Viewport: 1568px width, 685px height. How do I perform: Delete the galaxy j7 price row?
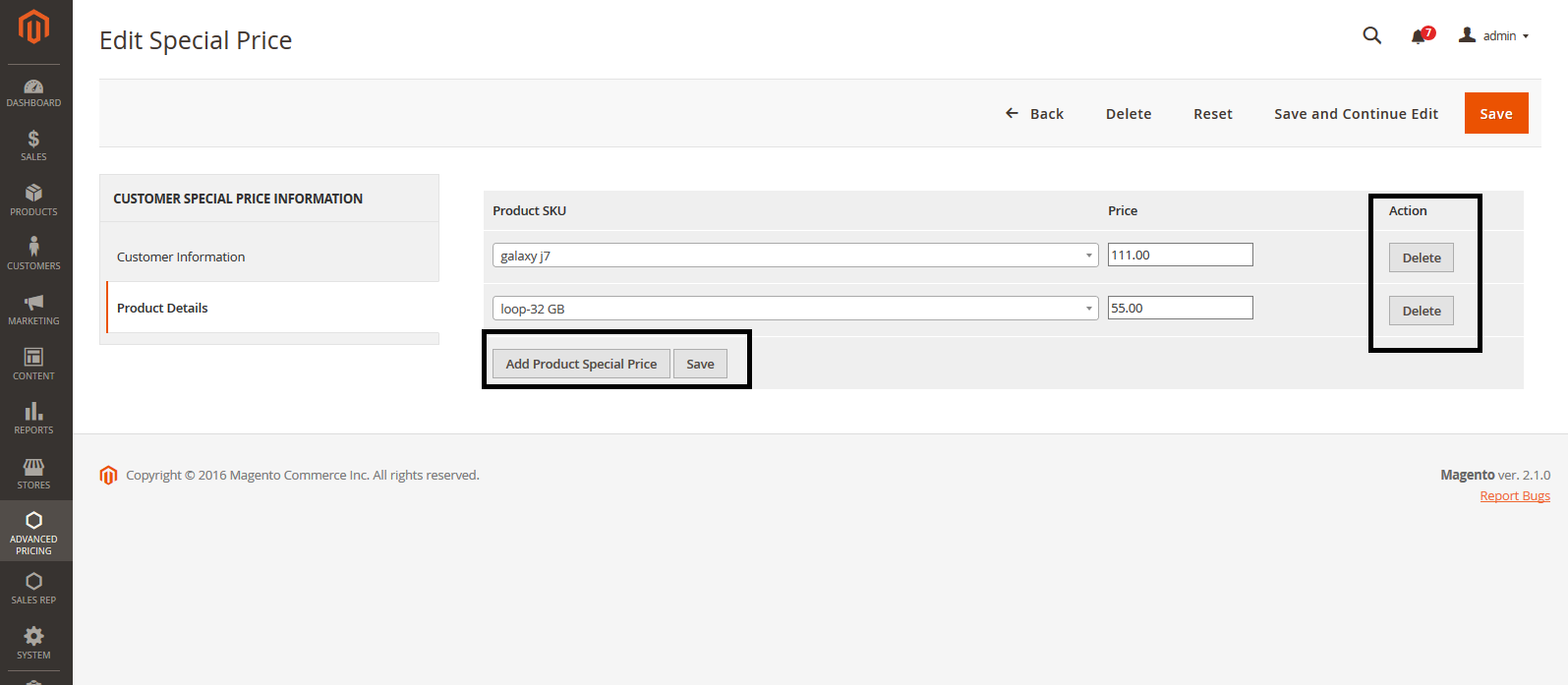[x=1422, y=257]
